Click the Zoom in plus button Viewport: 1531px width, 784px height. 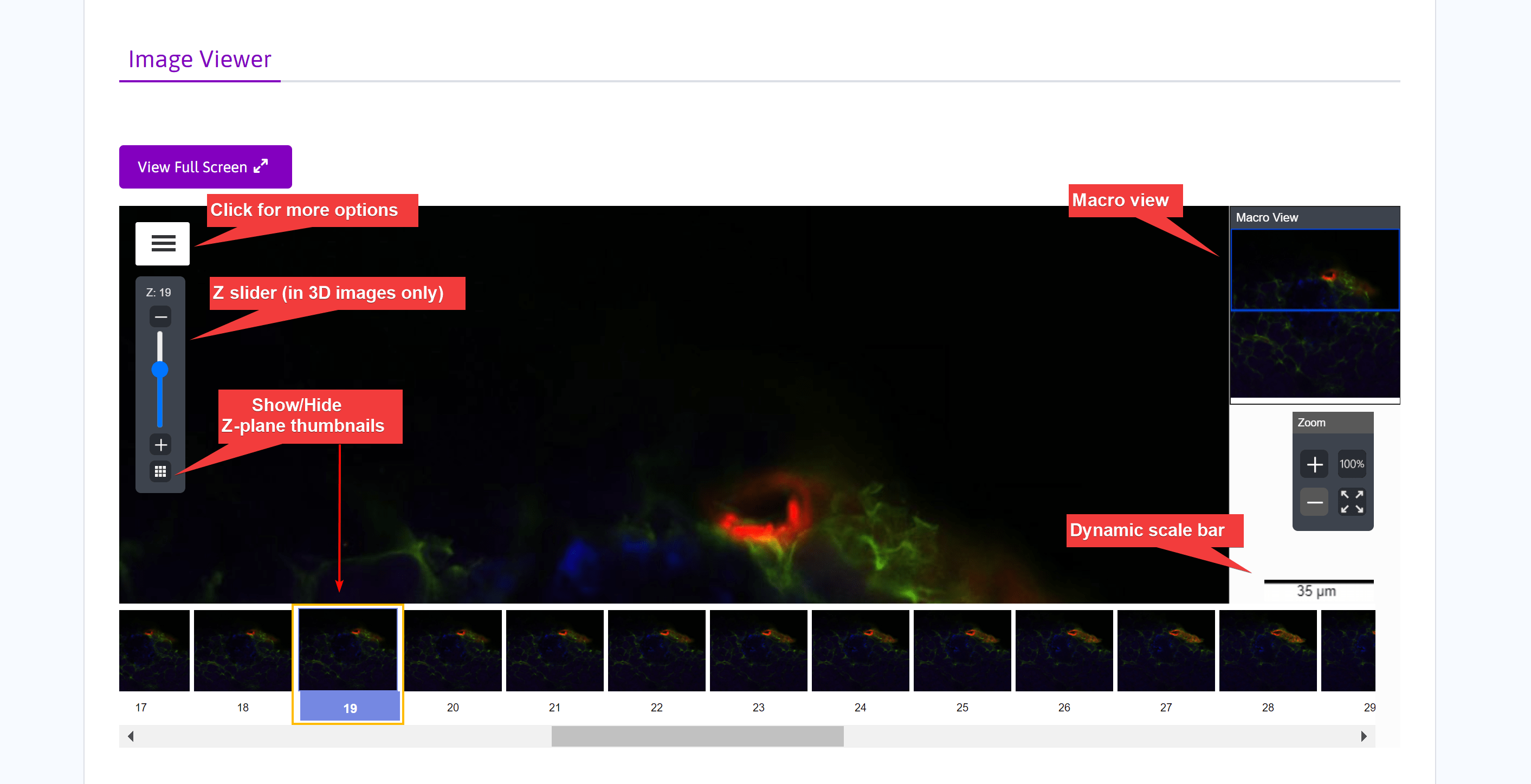tap(1314, 464)
